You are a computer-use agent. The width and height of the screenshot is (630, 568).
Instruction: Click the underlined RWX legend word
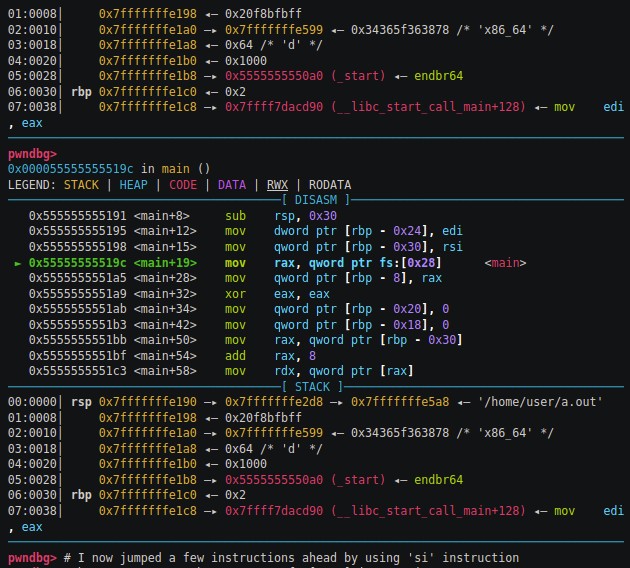tap(277, 185)
